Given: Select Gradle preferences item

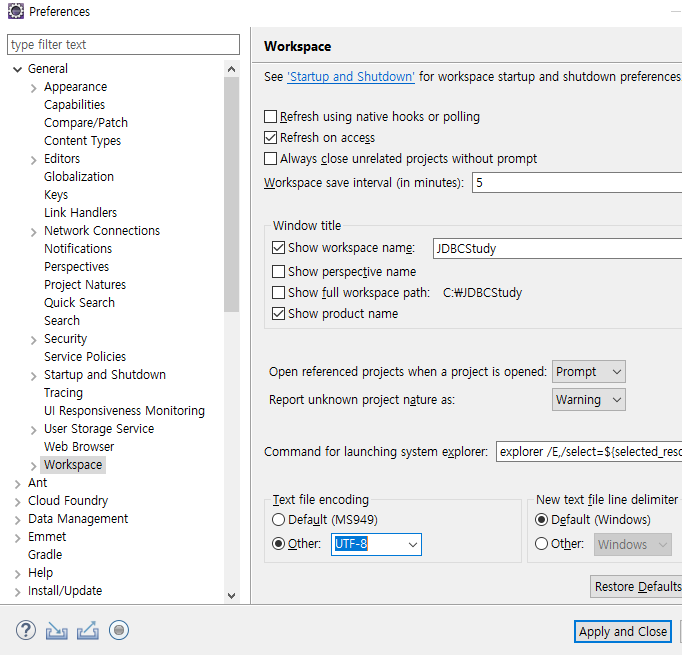Looking at the screenshot, I should (x=45, y=555).
